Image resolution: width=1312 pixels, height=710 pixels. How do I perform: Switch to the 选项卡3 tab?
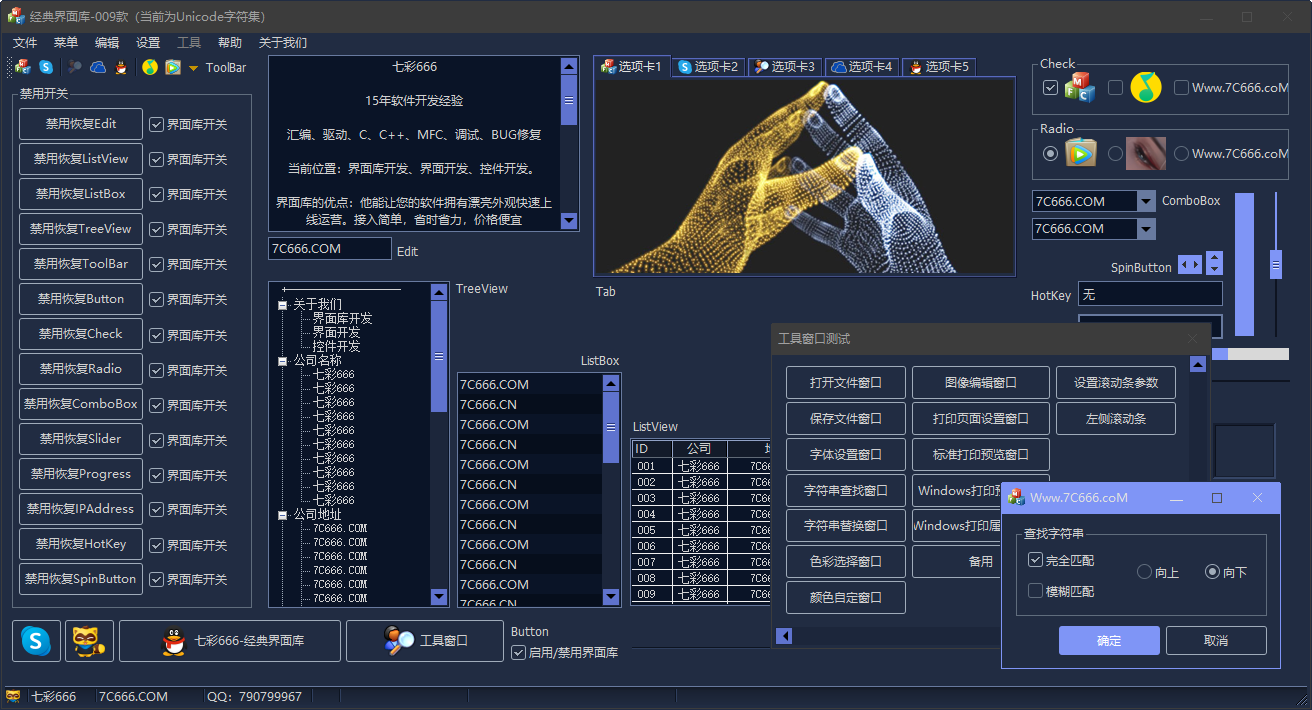point(785,67)
